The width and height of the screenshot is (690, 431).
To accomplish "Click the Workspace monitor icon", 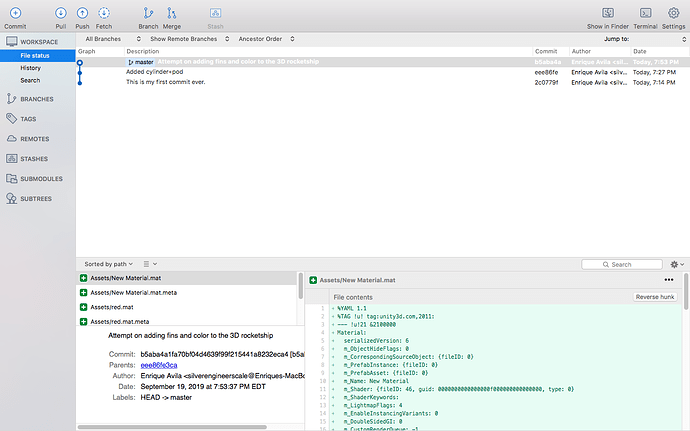I will click(x=11, y=42).
